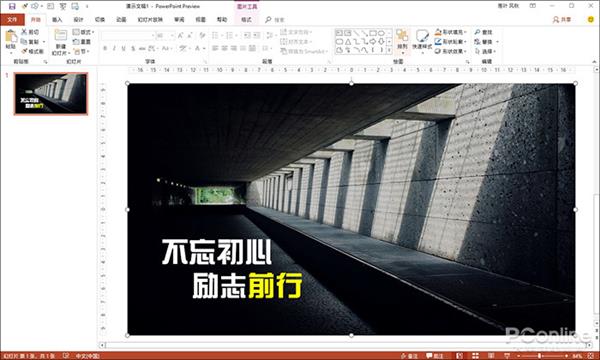This screenshot has width=600, height=360.
Task: Open Shape Fill dropdown
Action: click(x=451, y=32)
